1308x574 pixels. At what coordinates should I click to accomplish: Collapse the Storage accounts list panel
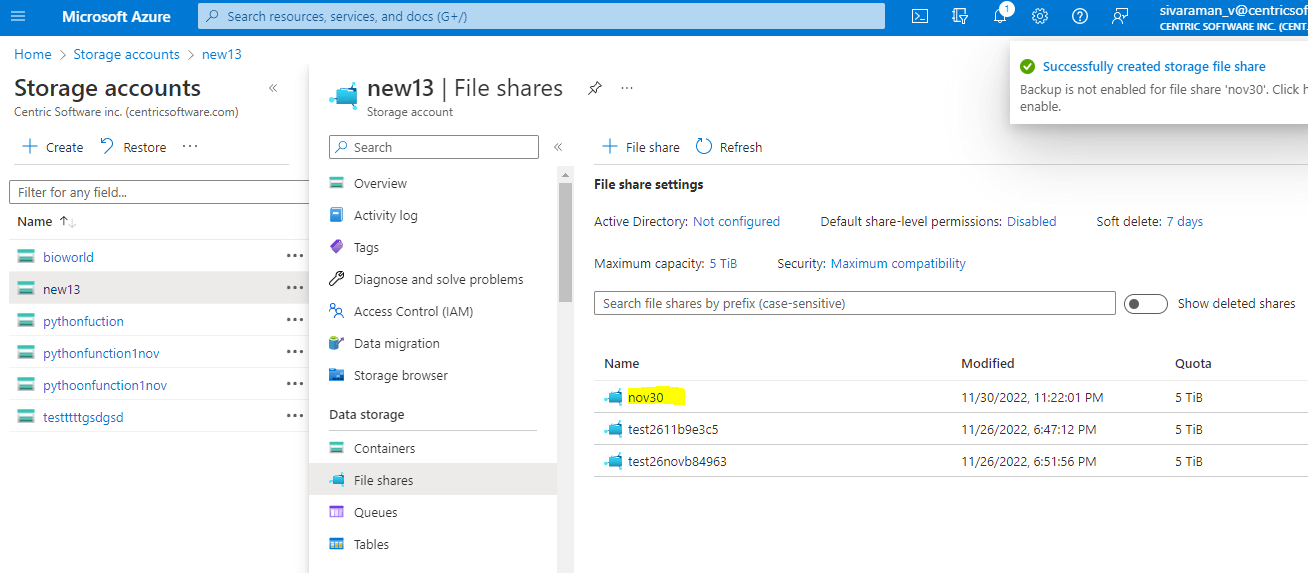[x=273, y=88]
